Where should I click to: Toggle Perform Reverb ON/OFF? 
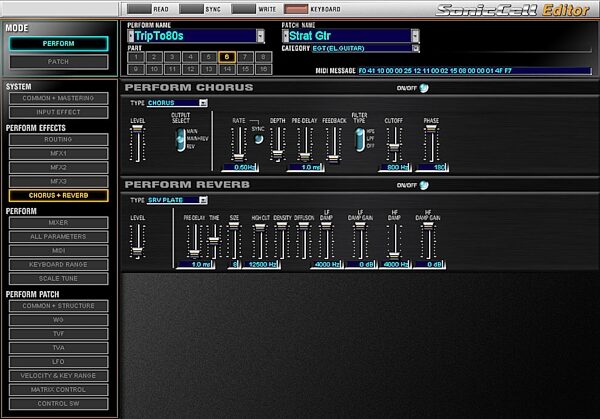[x=424, y=185]
